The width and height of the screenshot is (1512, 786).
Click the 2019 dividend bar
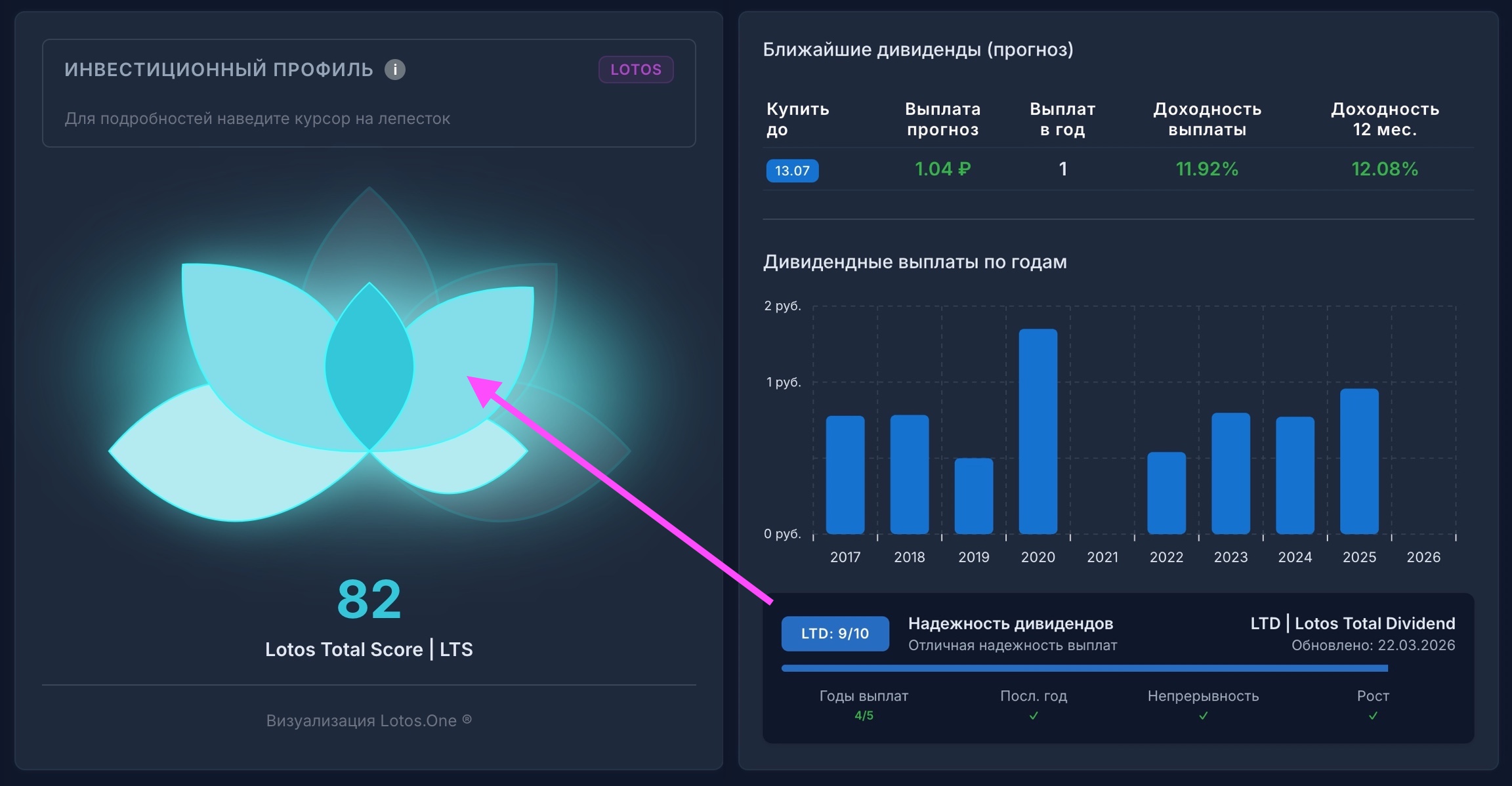[973, 495]
